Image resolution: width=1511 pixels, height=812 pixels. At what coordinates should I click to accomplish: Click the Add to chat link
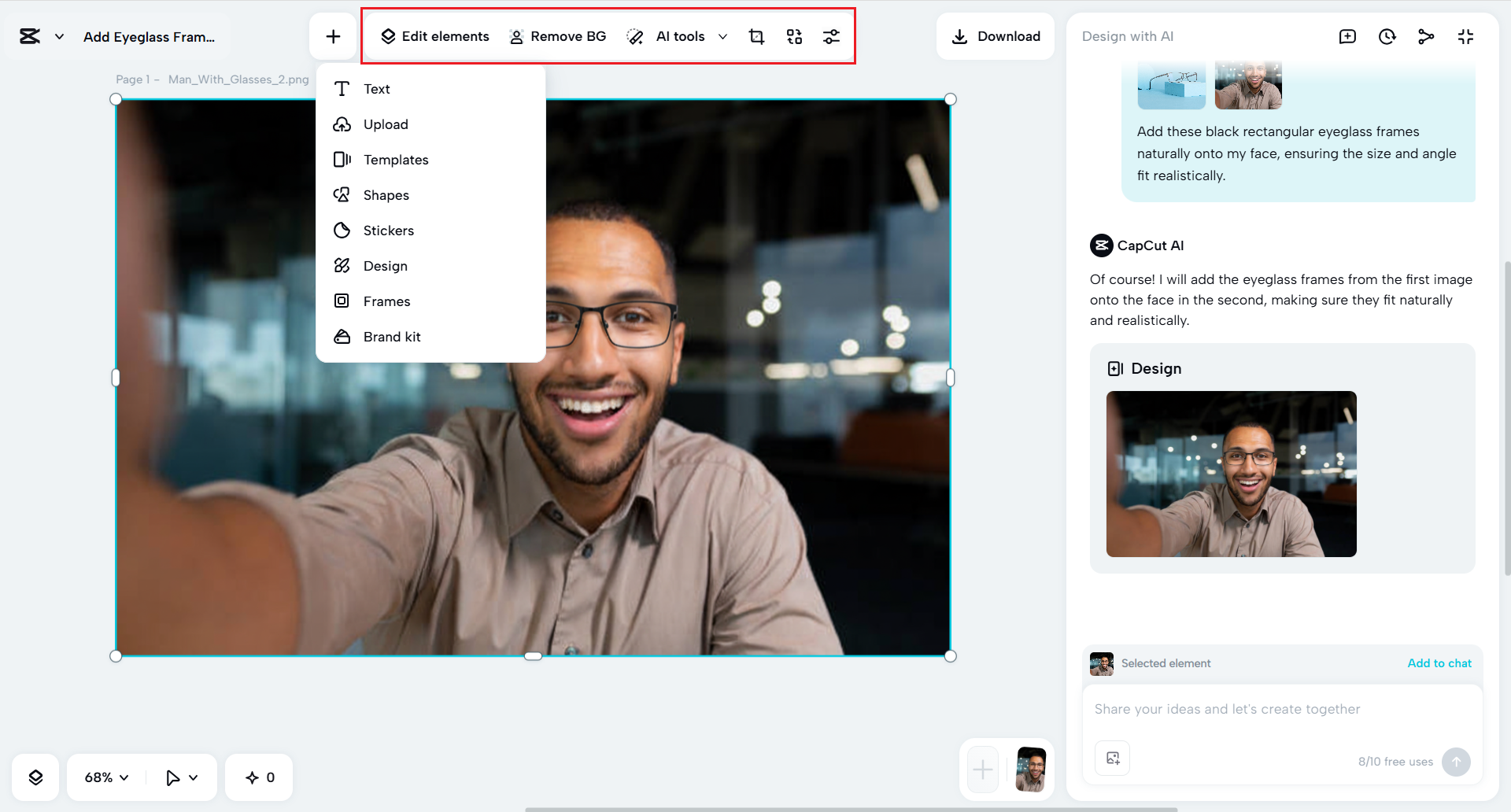tap(1439, 663)
